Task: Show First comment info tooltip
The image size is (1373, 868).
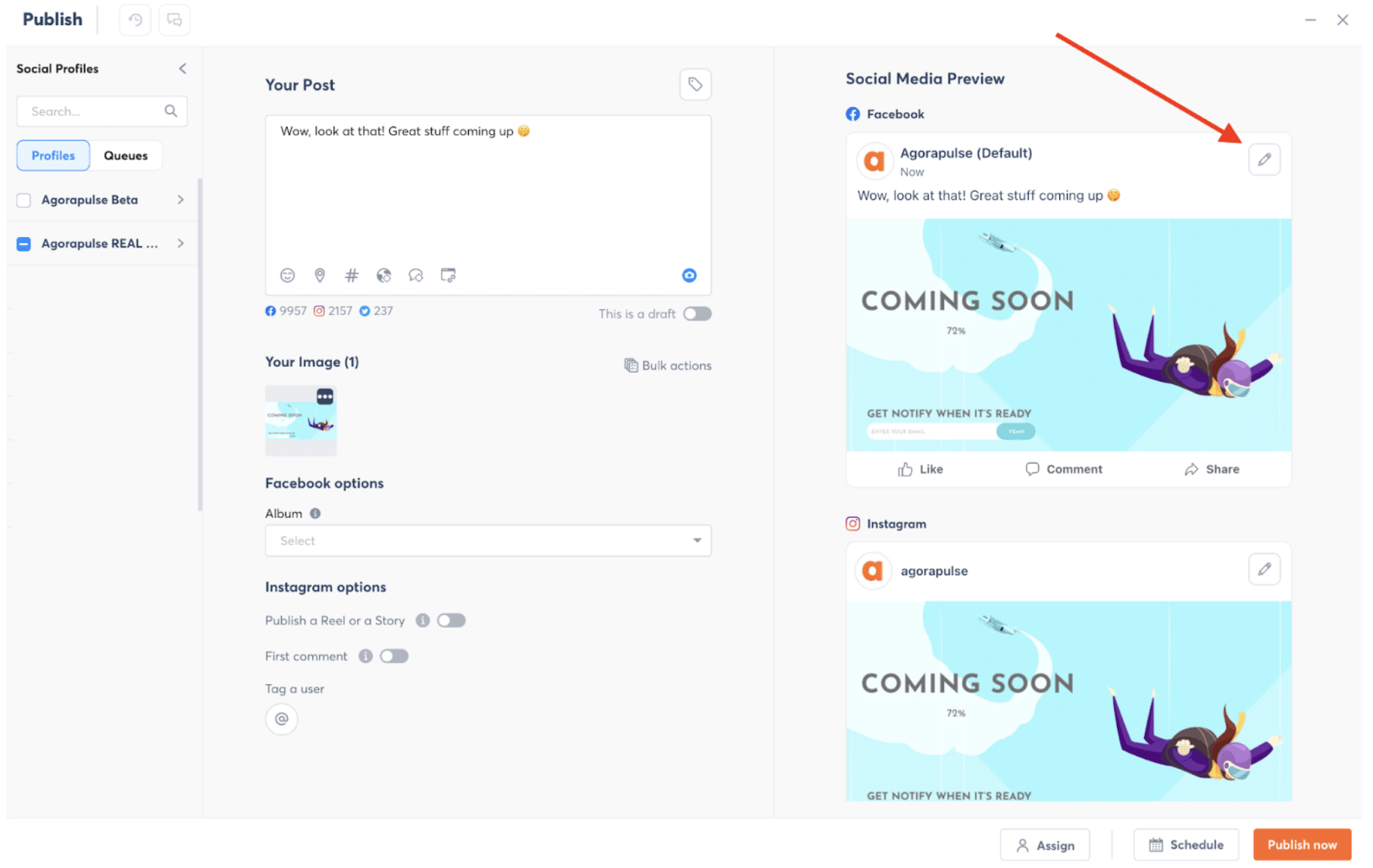Action: [365, 656]
